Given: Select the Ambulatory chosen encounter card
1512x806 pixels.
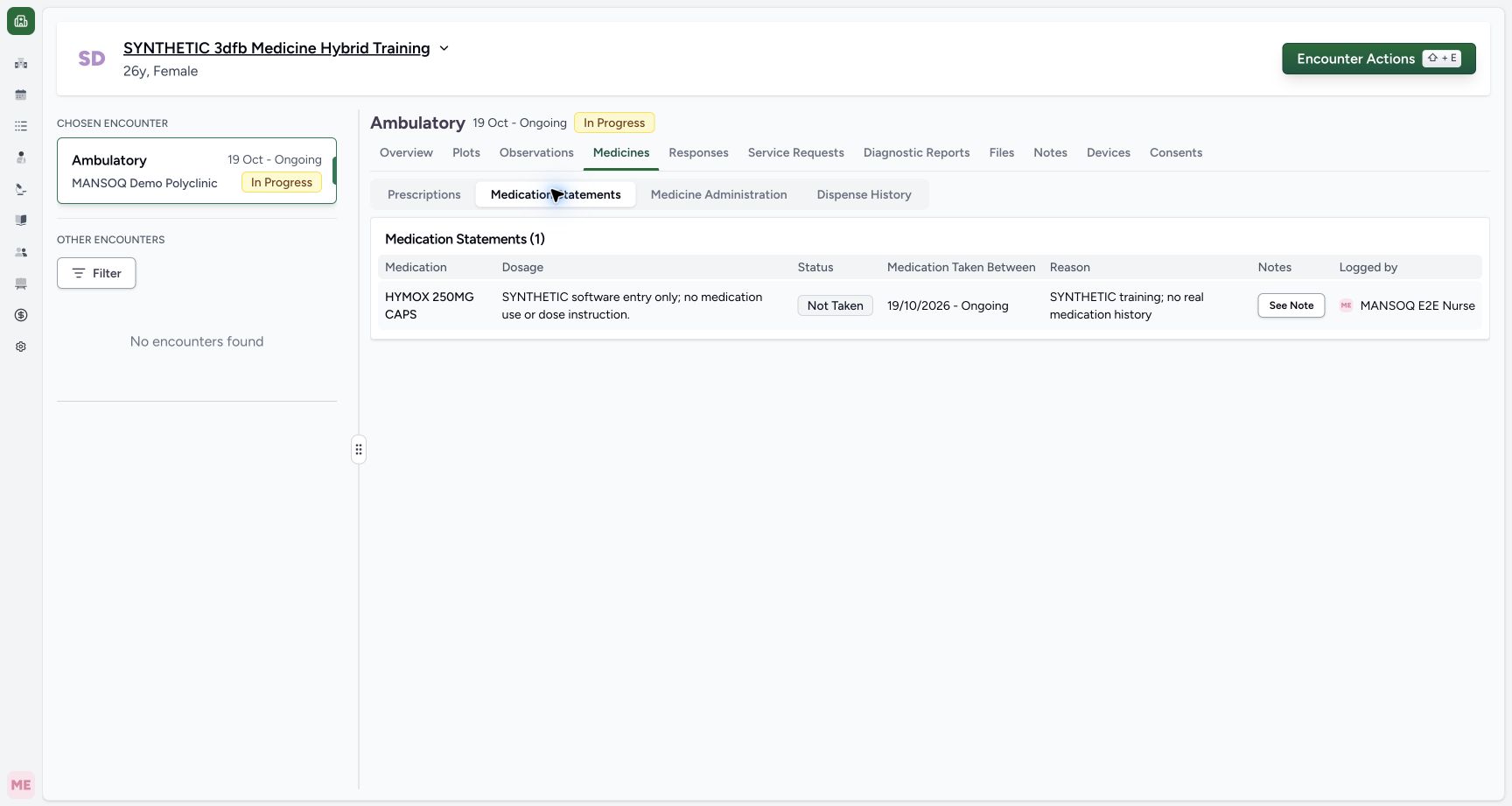Looking at the screenshot, I should pos(197,171).
